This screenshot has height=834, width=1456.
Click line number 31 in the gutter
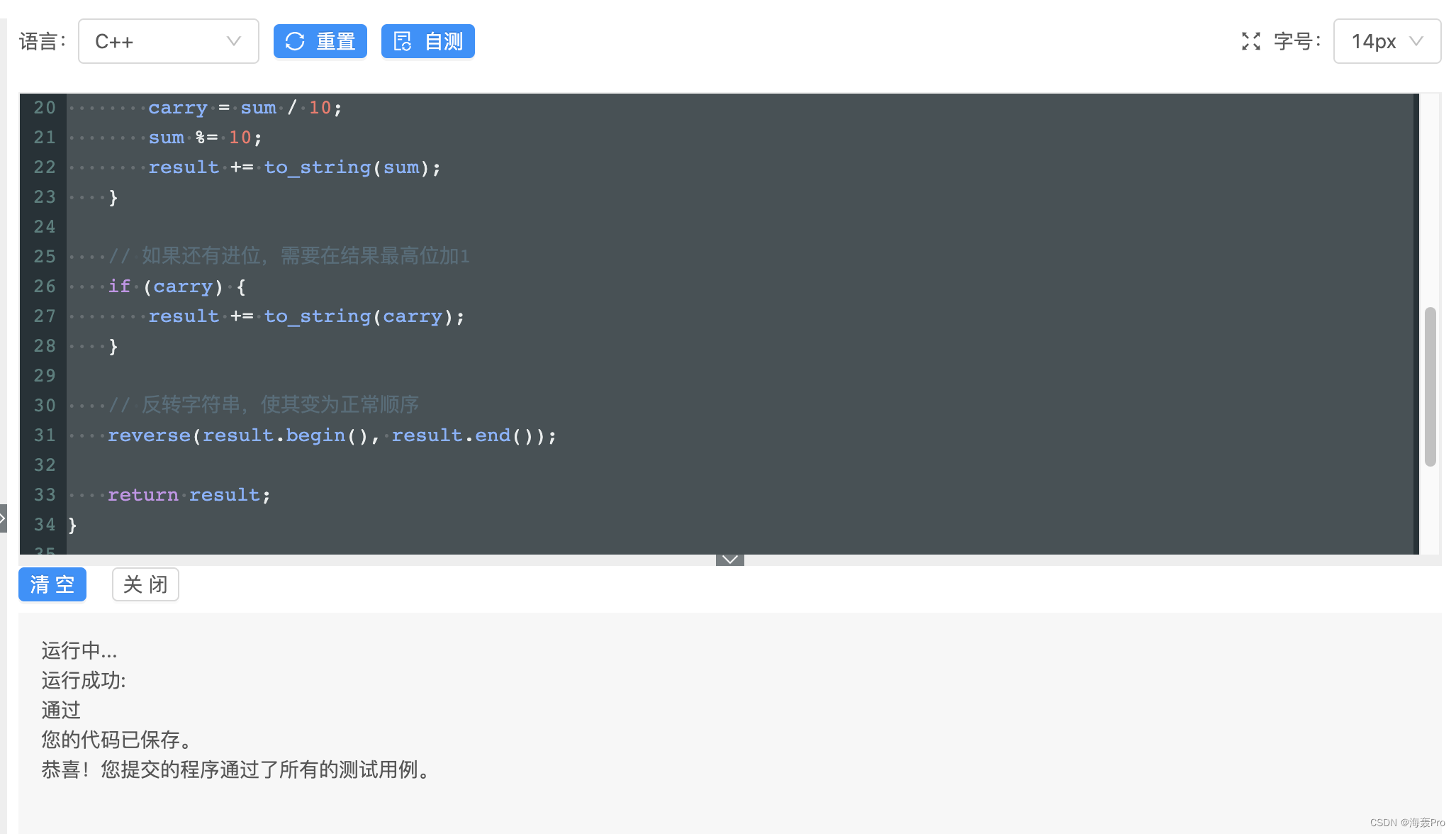tap(45, 435)
